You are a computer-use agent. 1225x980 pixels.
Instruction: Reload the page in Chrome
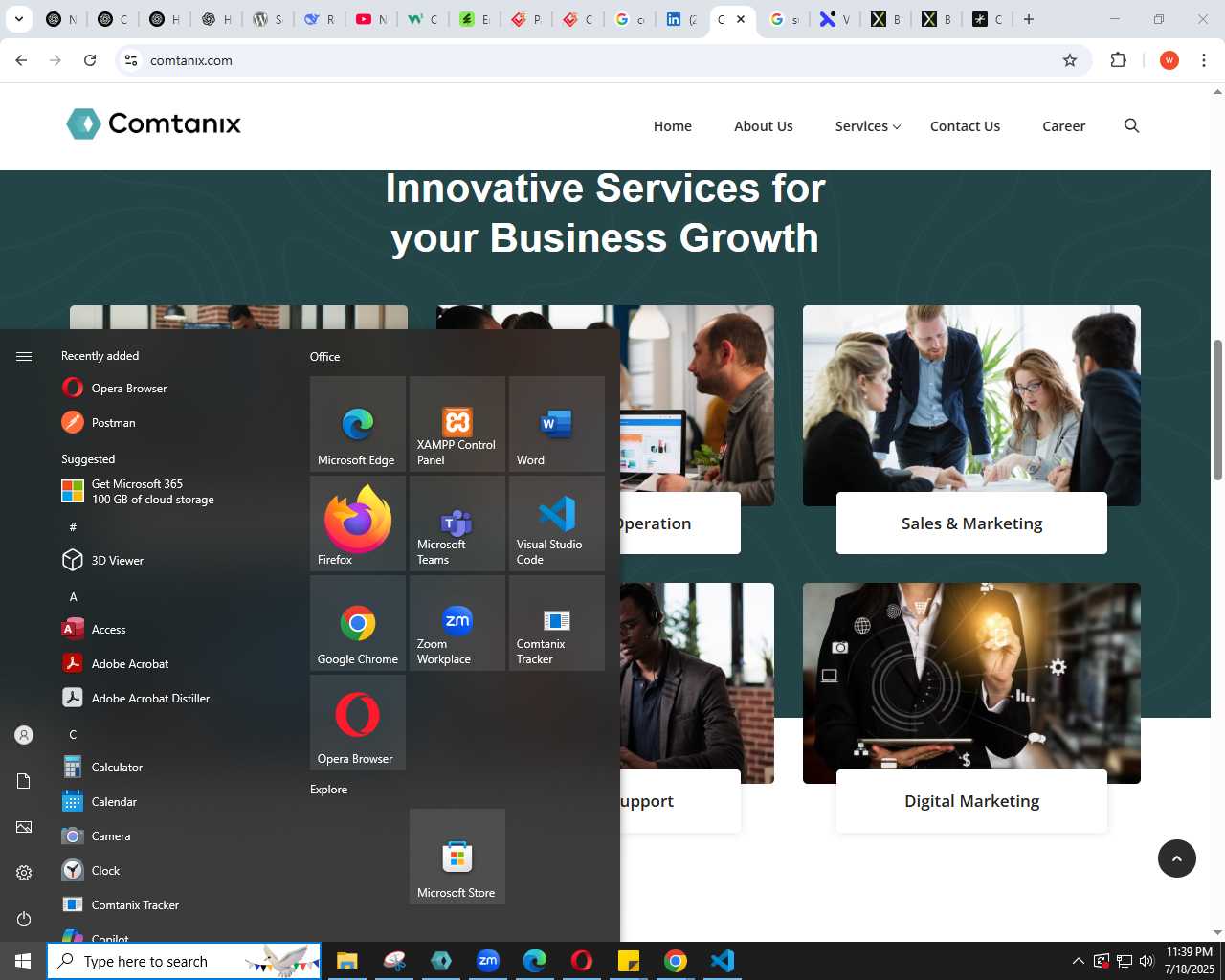pyautogui.click(x=90, y=60)
